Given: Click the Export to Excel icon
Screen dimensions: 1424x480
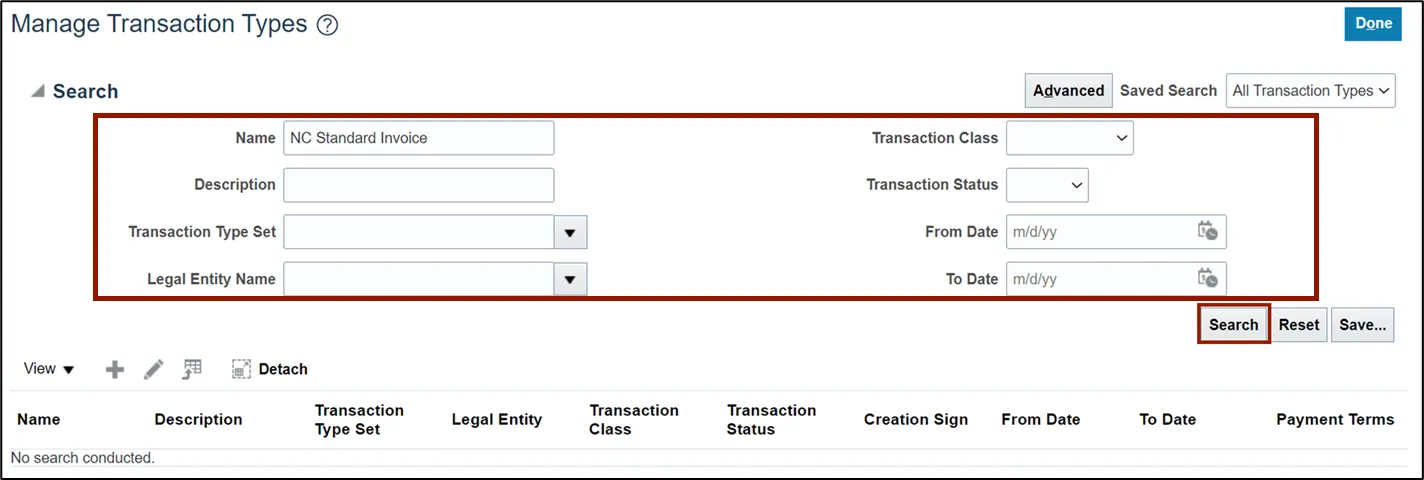Looking at the screenshot, I should tap(192, 369).
